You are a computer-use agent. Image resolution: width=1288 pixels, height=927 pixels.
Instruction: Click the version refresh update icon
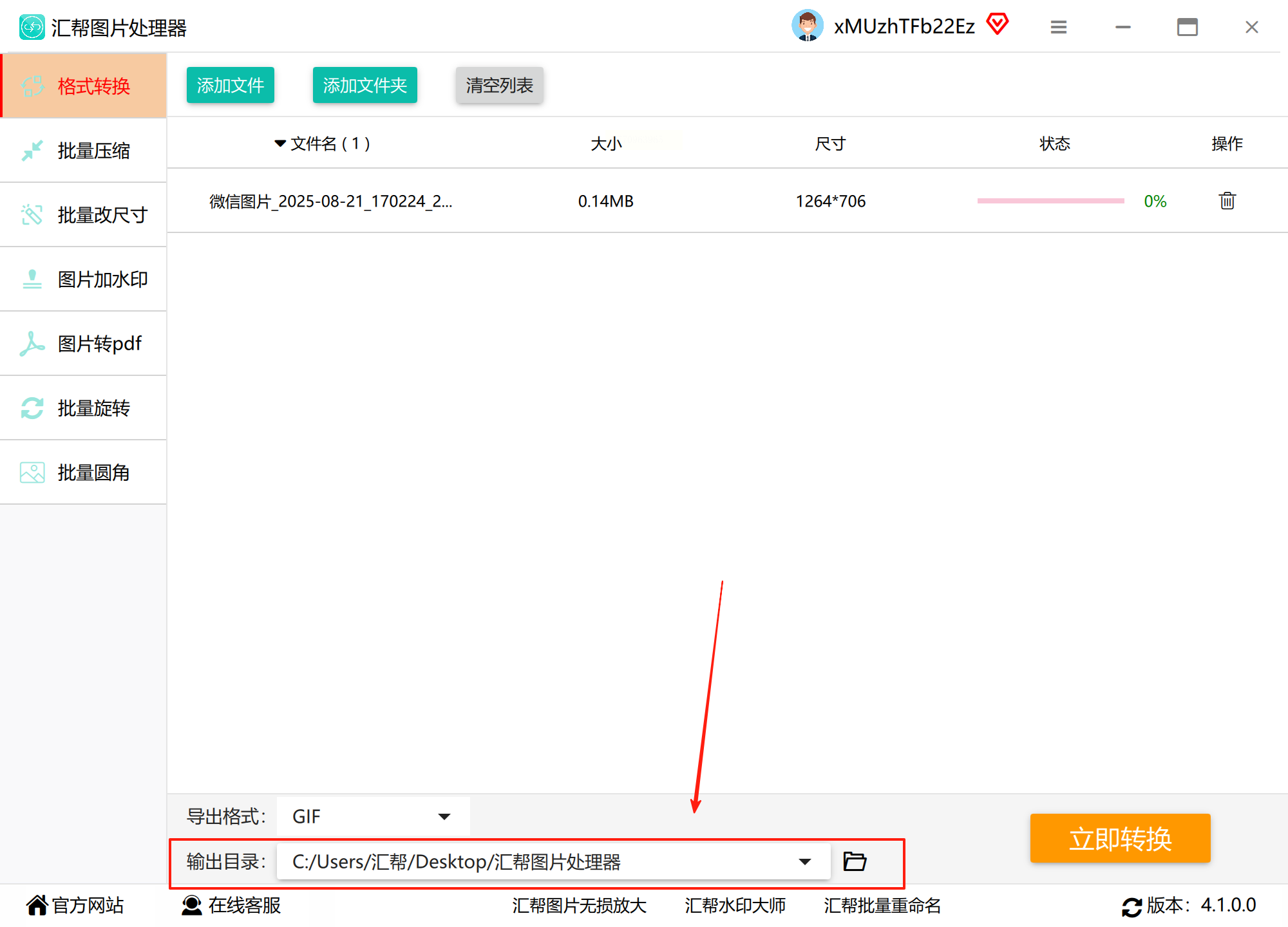tap(1132, 906)
